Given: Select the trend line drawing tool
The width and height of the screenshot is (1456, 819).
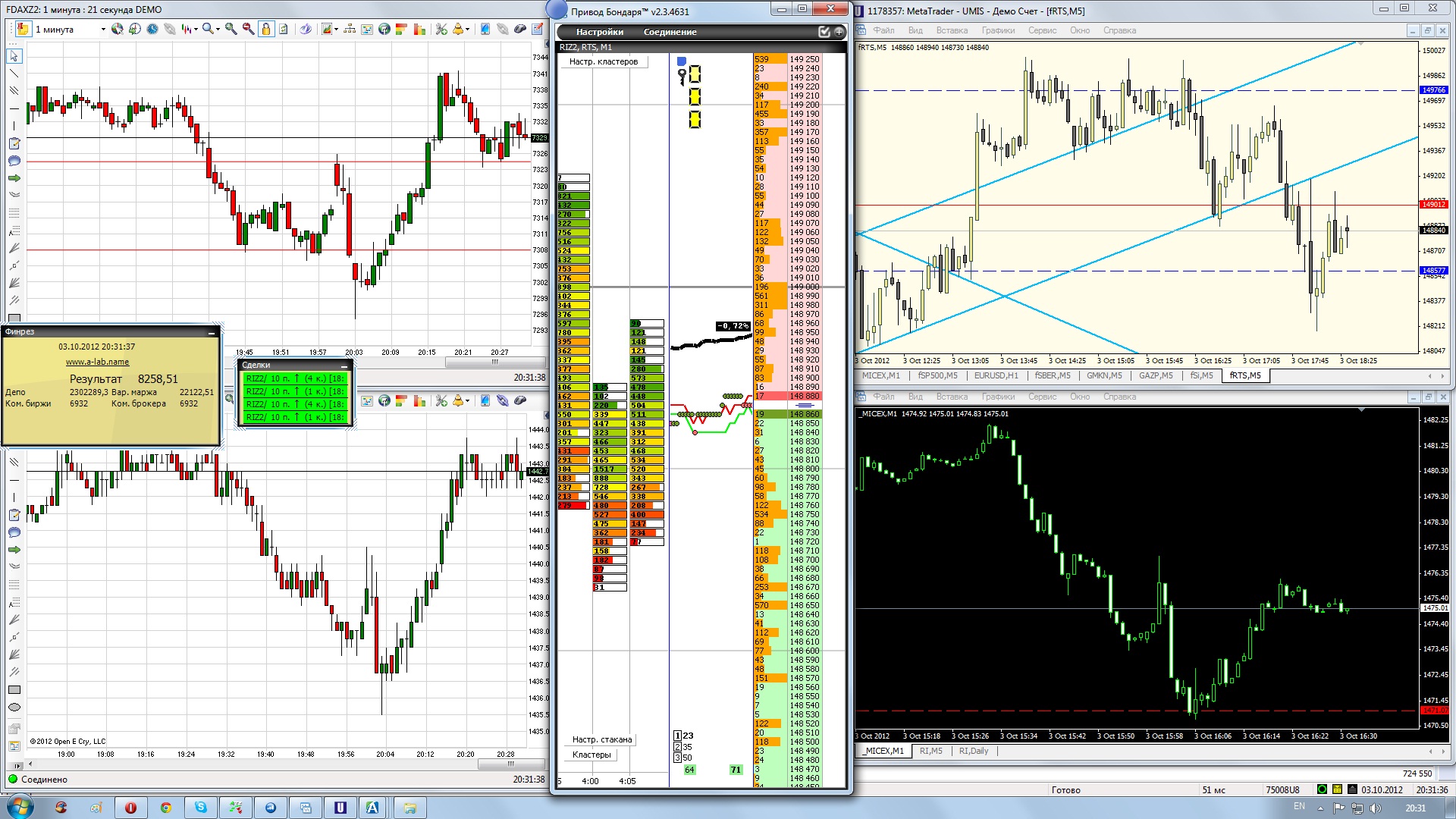Looking at the screenshot, I should point(14,74).
